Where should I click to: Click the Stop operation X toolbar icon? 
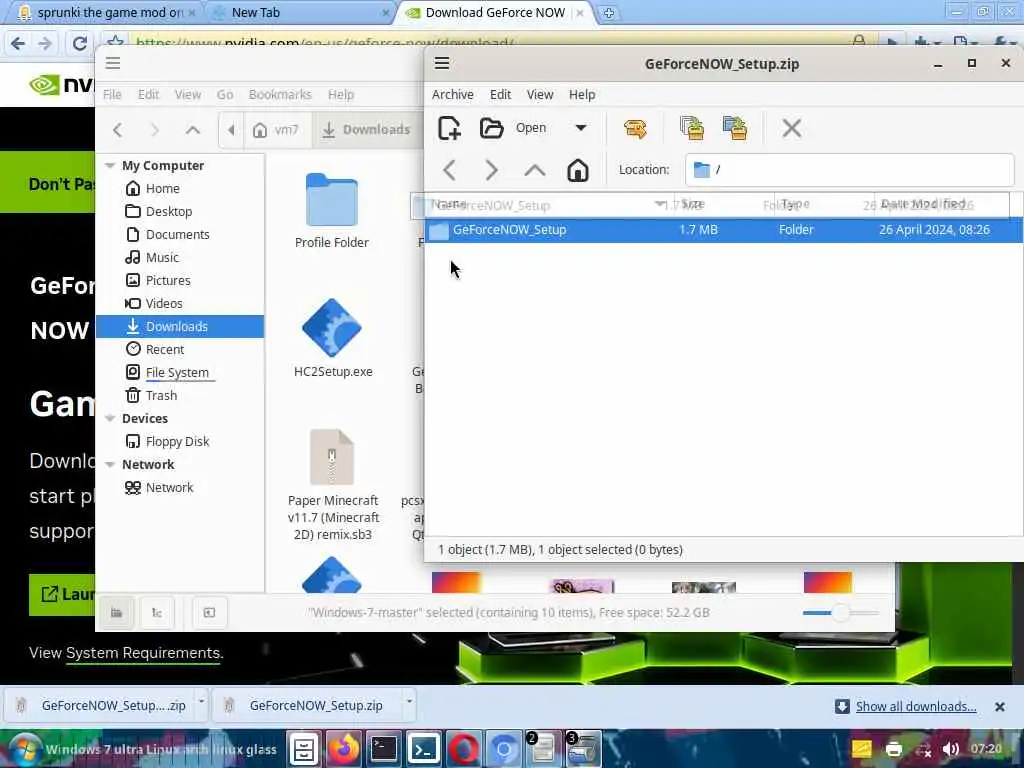pyautogui.click(x=792, y=128)
